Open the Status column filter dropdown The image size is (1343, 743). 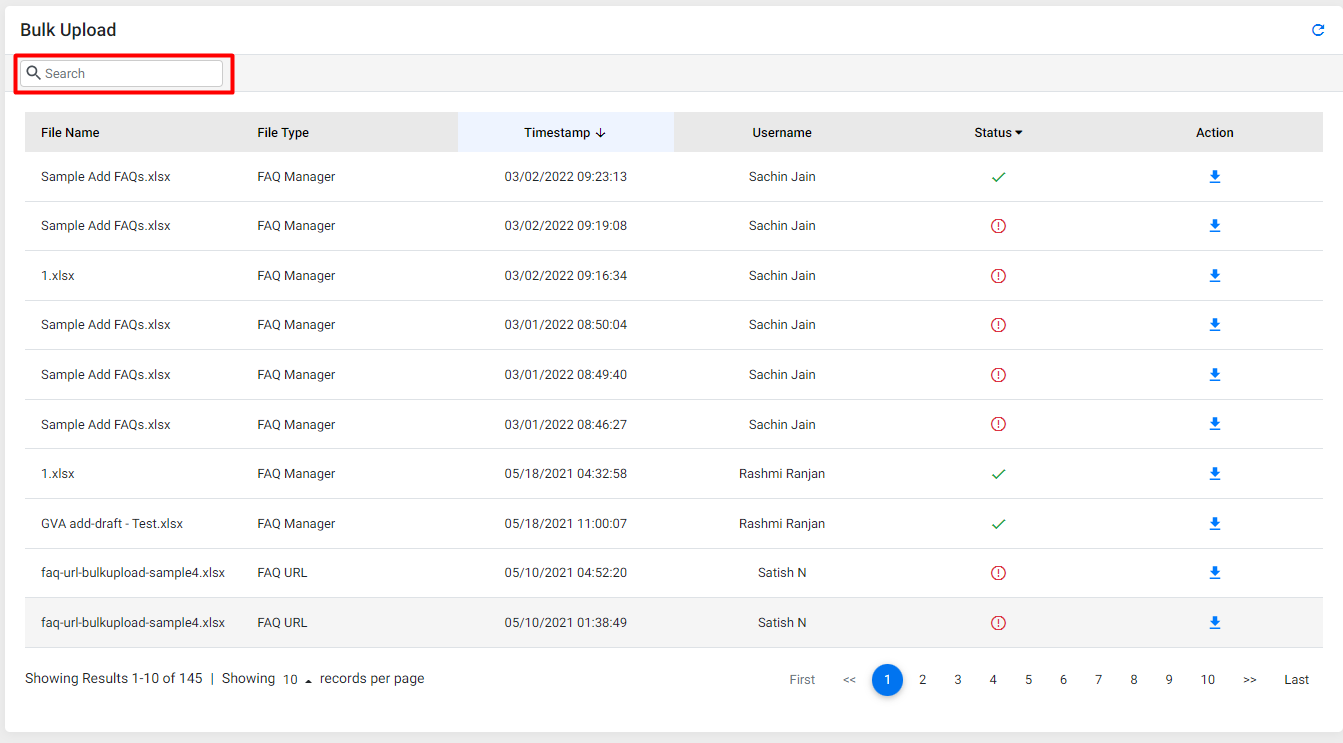pyautogui.click(x=1018, y=133)
